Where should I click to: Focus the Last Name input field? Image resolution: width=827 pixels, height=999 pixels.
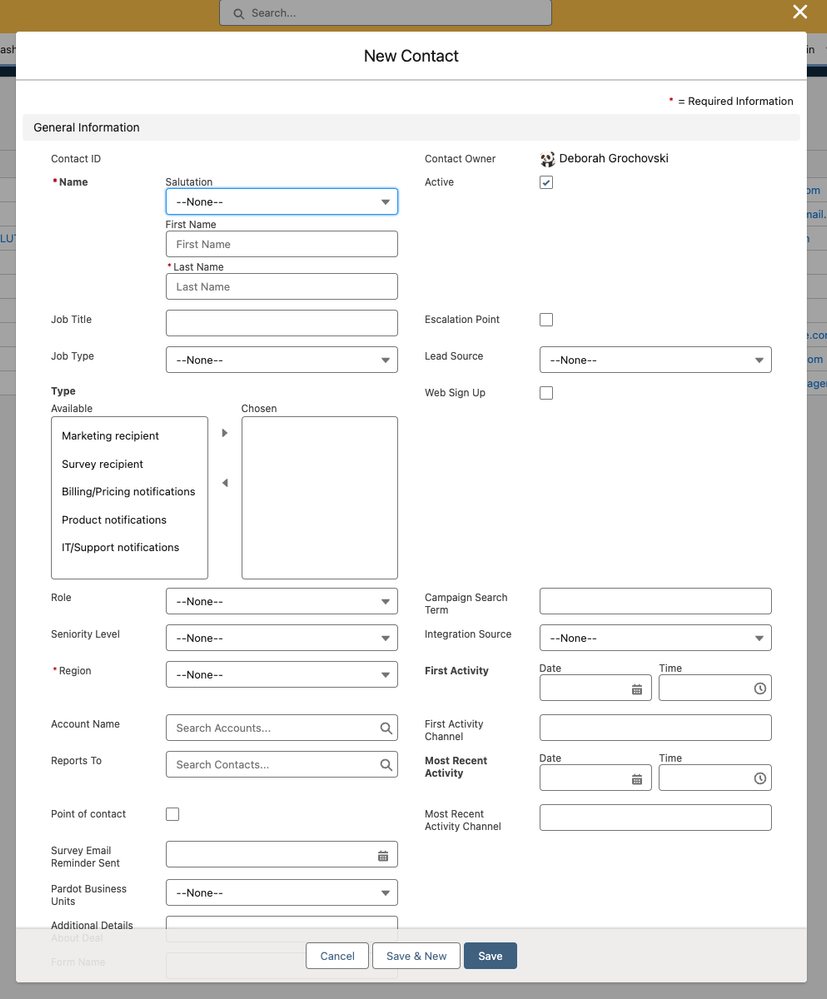tap(282, 287)
